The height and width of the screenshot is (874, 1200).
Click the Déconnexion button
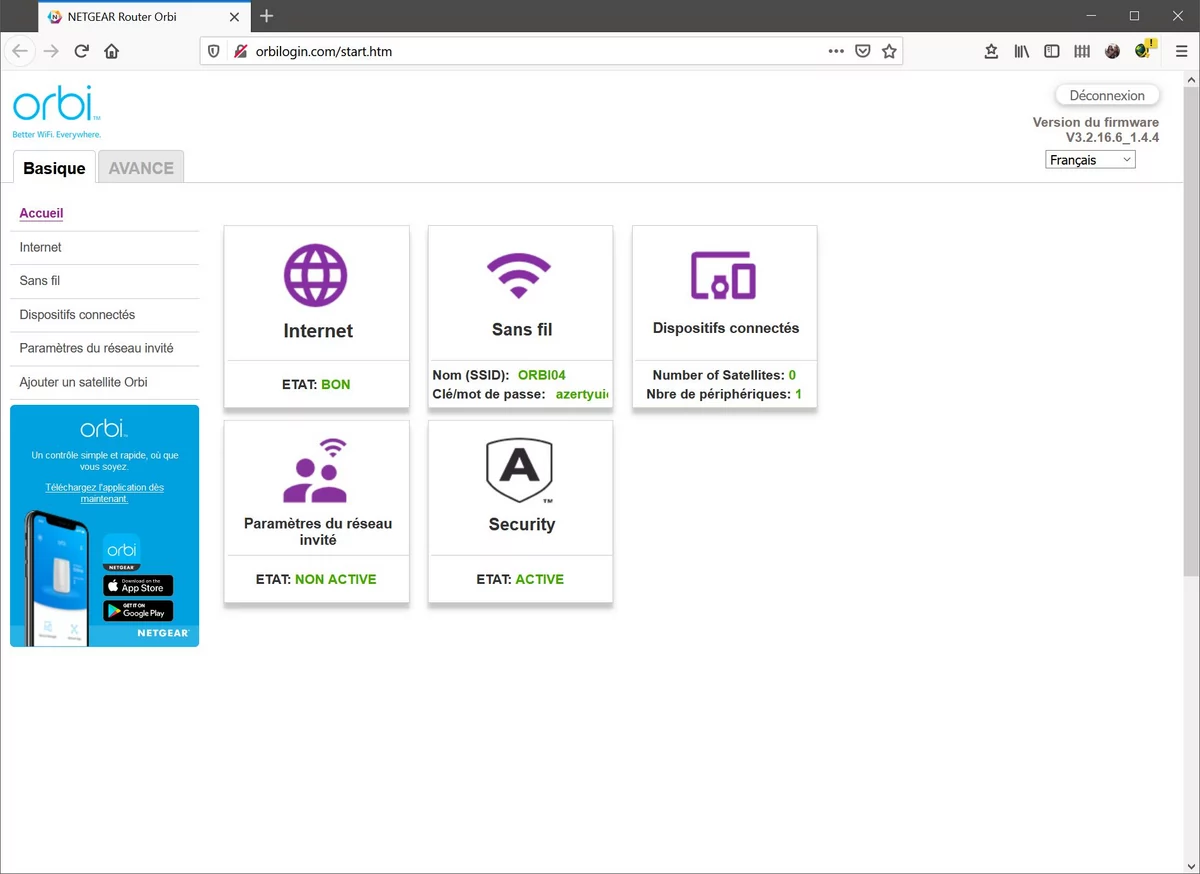click(x=1107, y=96)
